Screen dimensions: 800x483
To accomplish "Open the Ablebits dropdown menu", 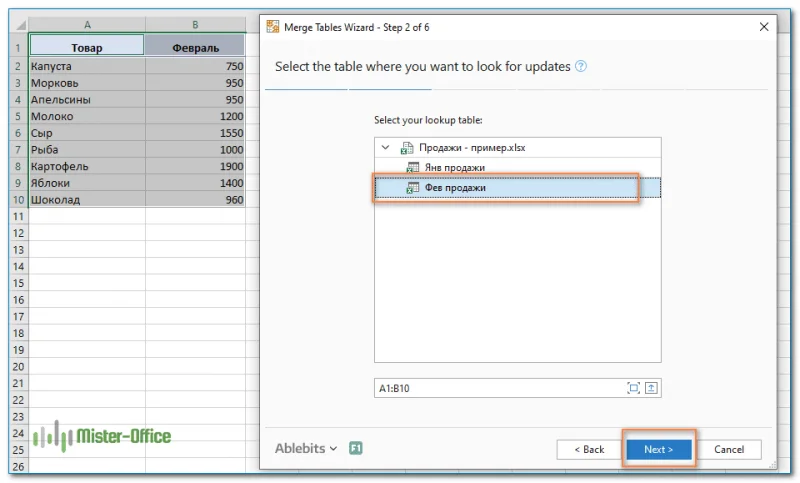I will click(306, 449).
